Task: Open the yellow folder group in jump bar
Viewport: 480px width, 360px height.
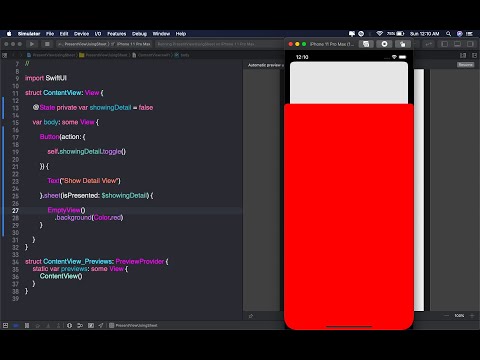Action: 104,55
